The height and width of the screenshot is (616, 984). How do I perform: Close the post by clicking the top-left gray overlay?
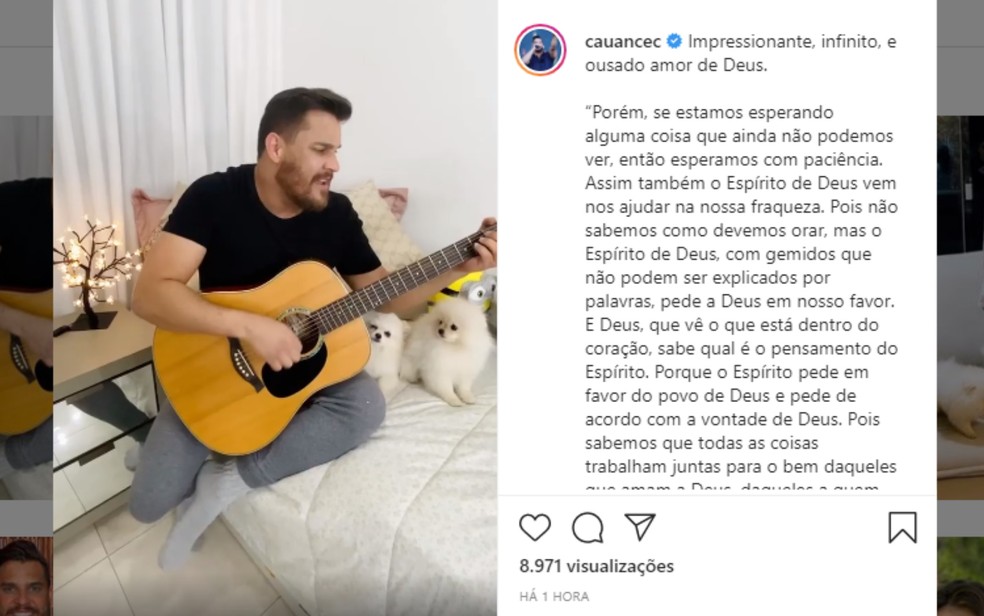[x=26, y=23]
